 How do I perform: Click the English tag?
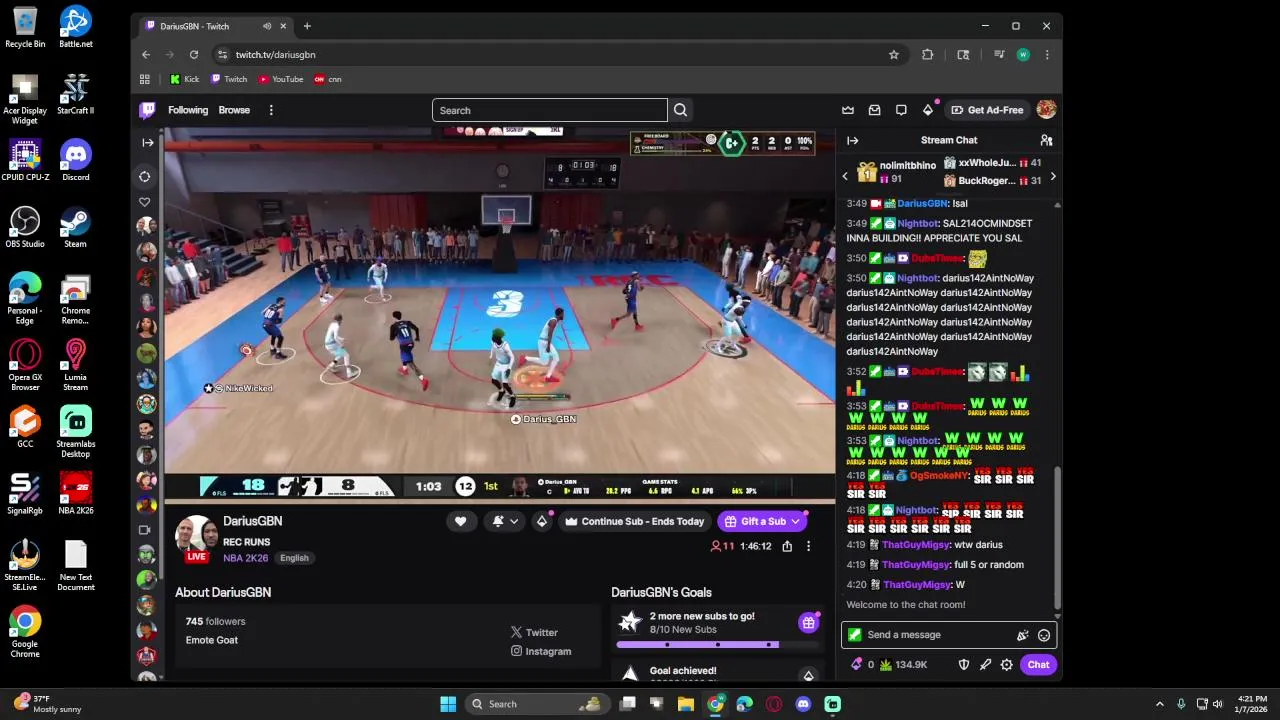[294, 558]
